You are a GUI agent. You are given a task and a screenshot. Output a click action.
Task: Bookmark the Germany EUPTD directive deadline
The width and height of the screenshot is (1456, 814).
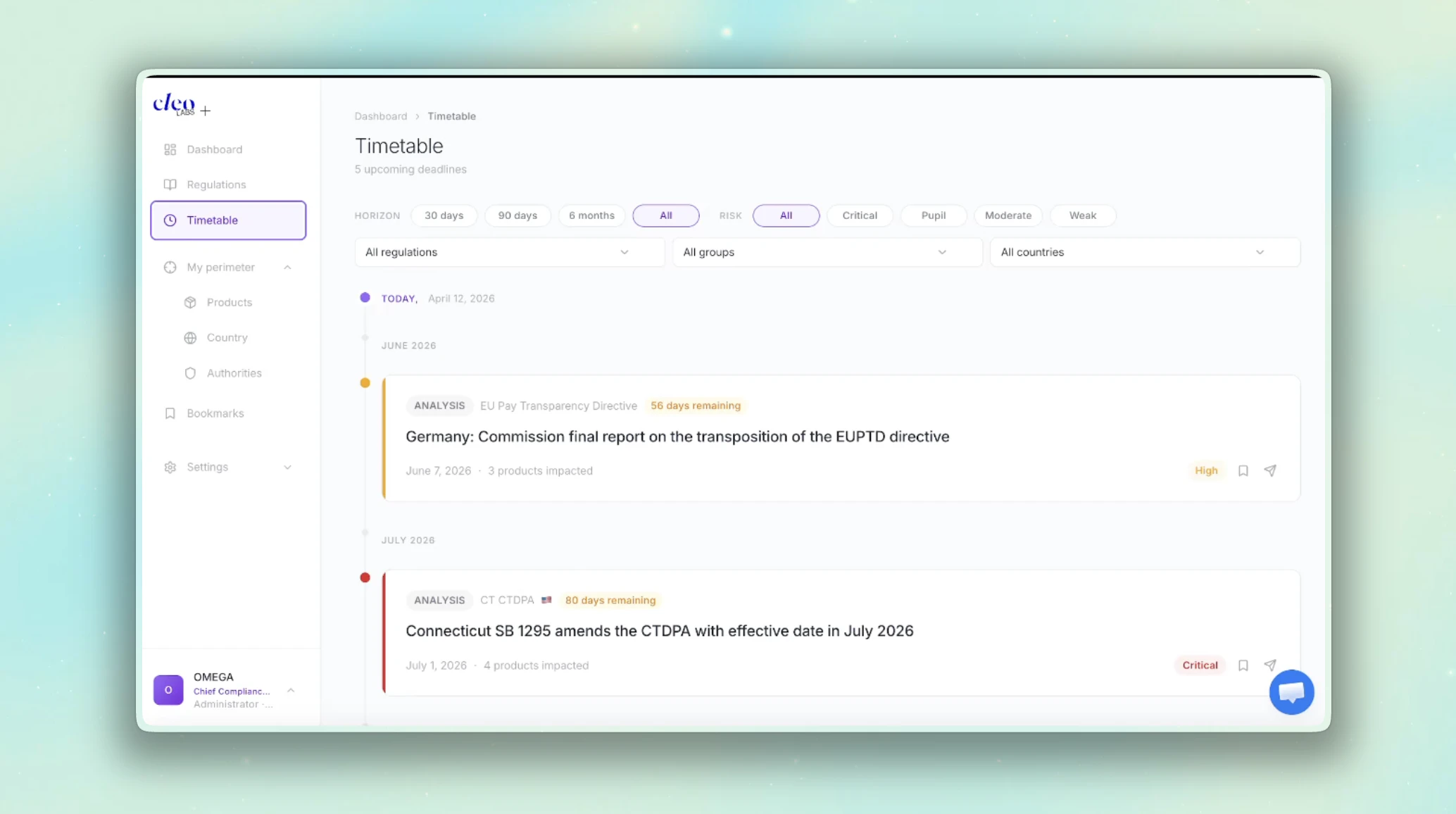pyautogui.click(x=1243, y=470)
